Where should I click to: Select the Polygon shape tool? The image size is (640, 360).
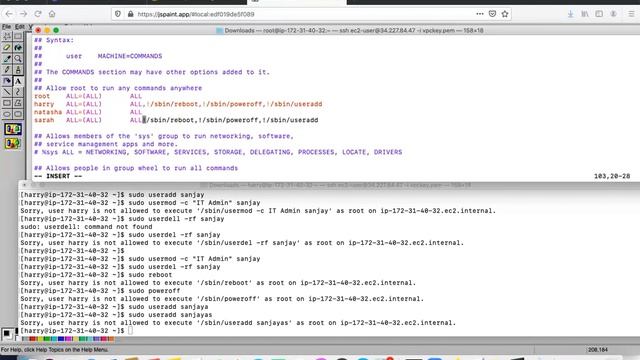click(x=18, y=103)
